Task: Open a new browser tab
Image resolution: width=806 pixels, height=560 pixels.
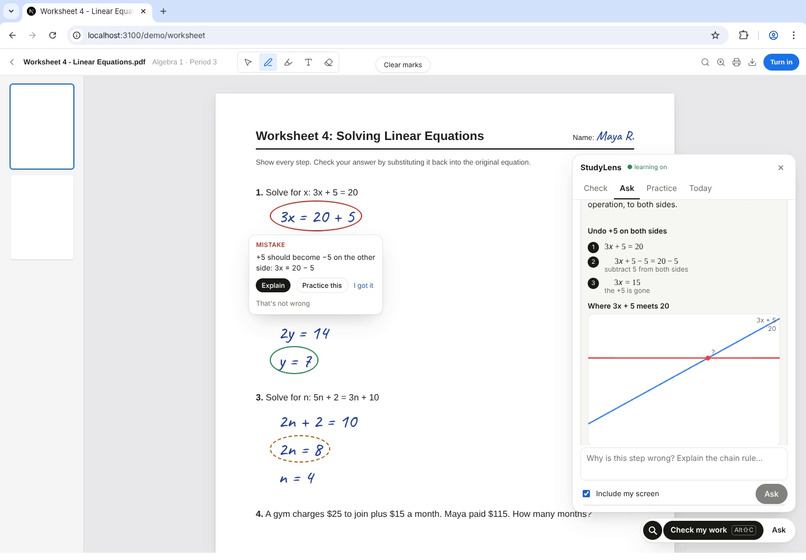Action: (x=163, y=11)
